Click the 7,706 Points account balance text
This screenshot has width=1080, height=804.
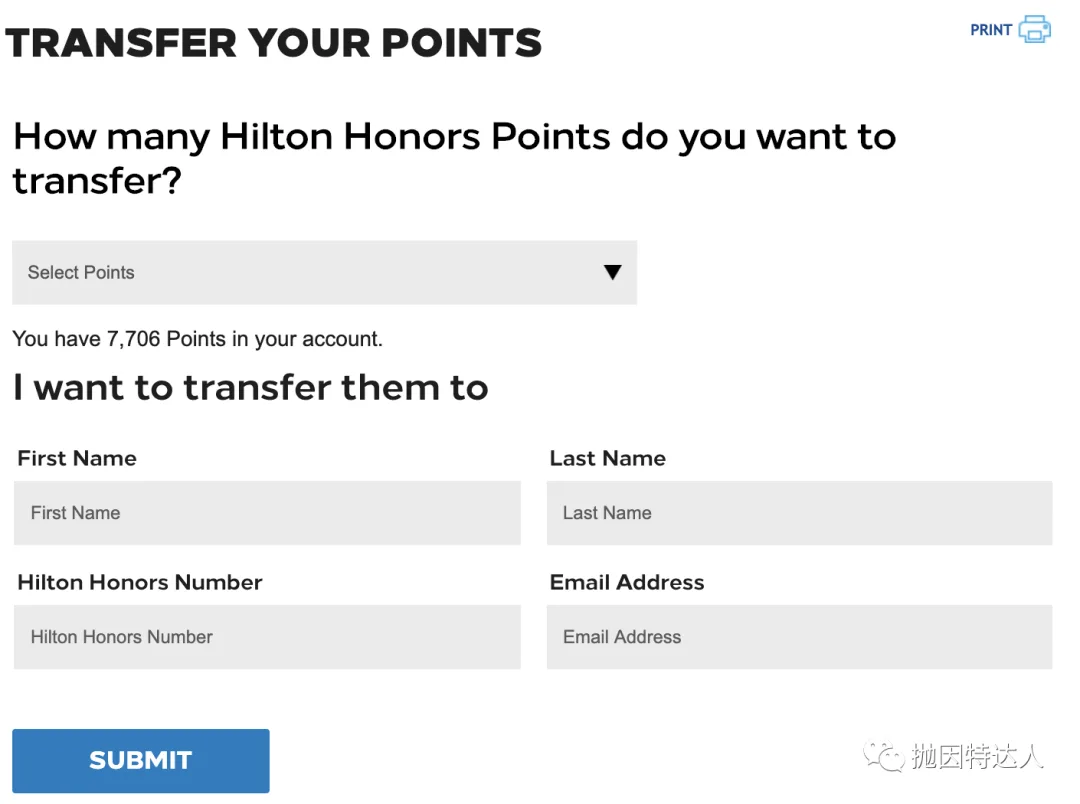(x=166, y=339)
